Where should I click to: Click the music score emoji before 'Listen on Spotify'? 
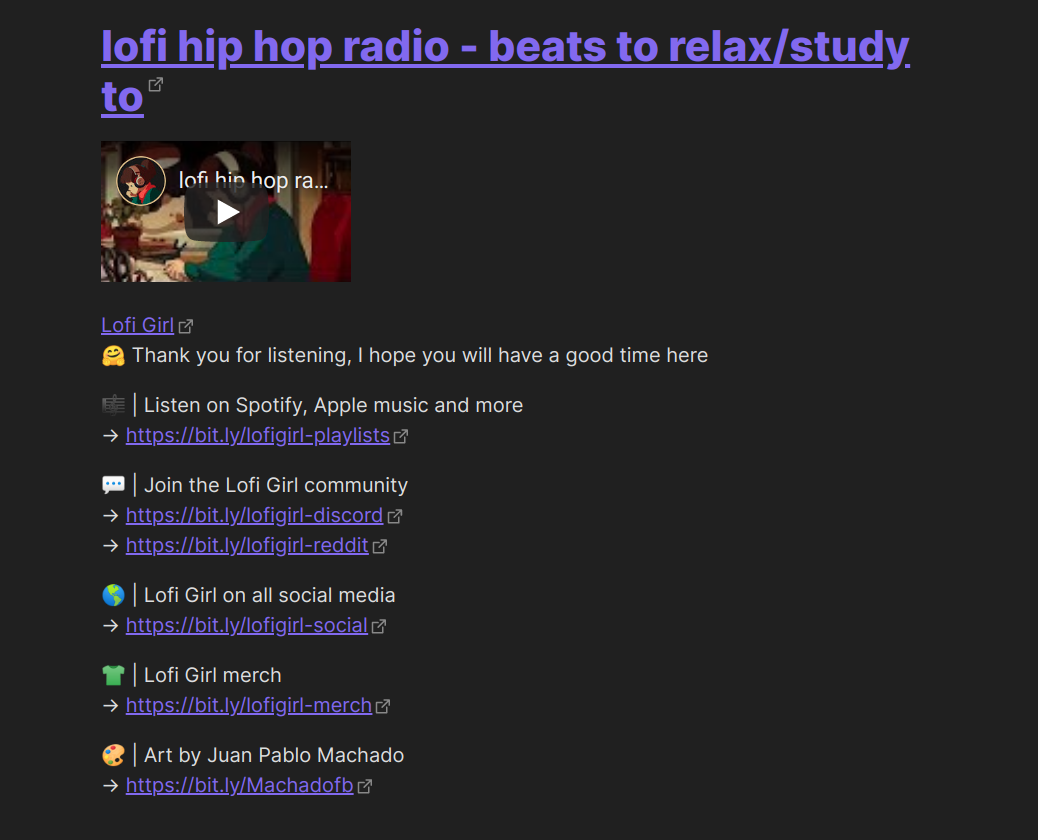(113, 405)
